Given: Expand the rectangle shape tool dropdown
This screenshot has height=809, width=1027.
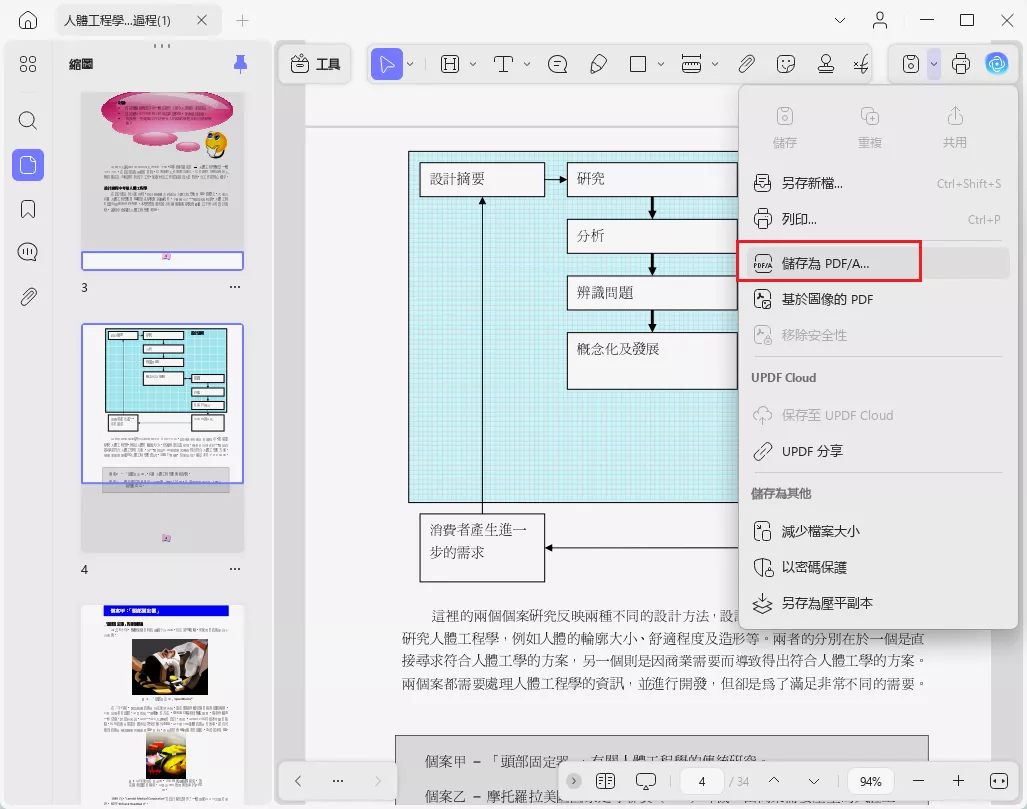Looking at the screenshot, I should 662,64.
